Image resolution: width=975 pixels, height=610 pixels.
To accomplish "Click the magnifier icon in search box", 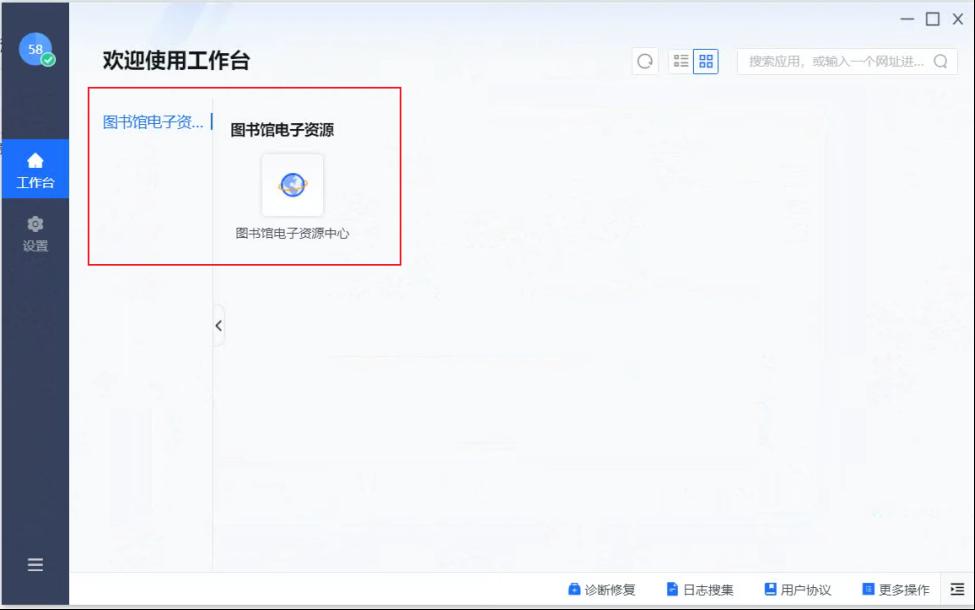I will [x=940, y=61].
